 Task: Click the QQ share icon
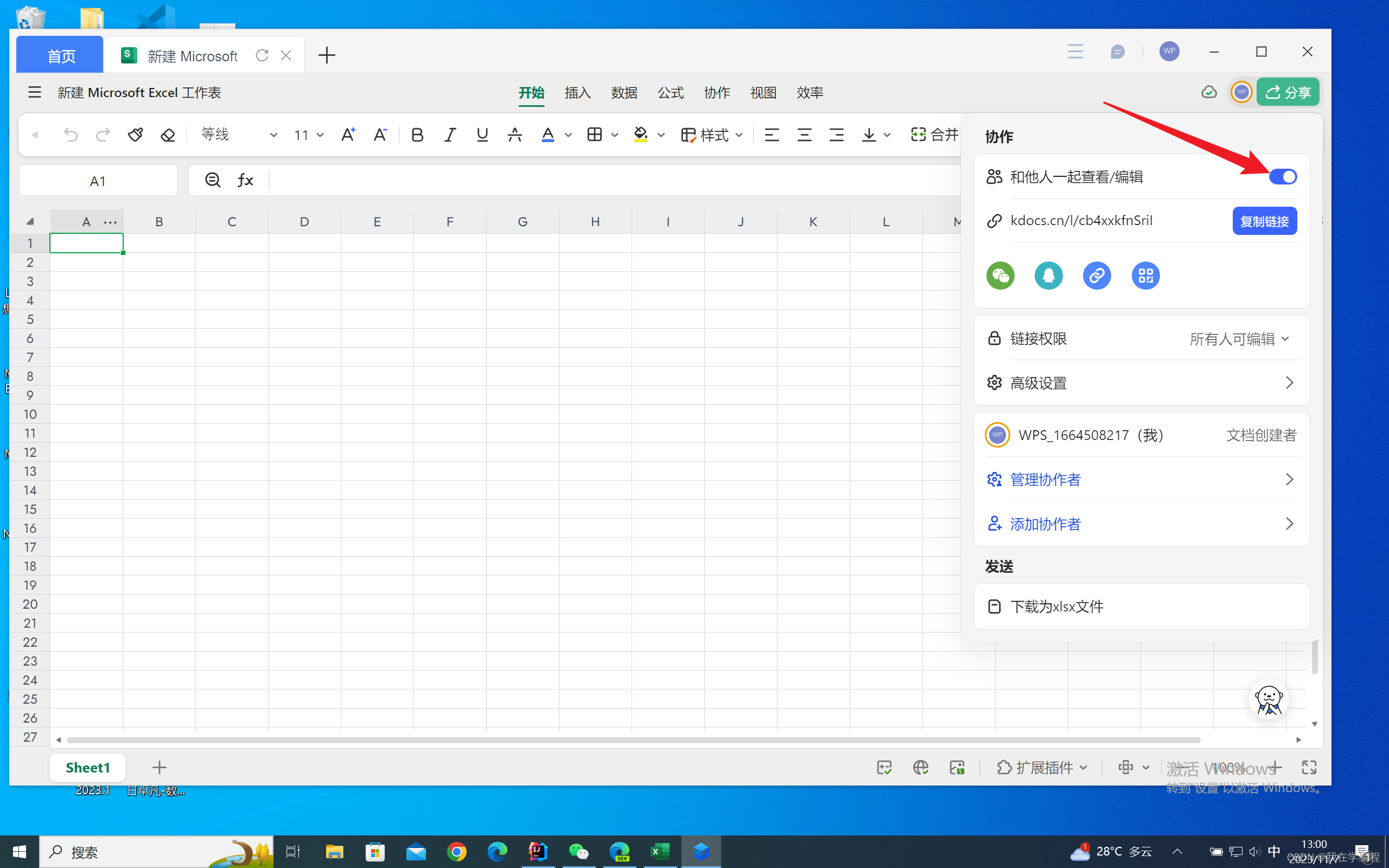coord(1048,276)
